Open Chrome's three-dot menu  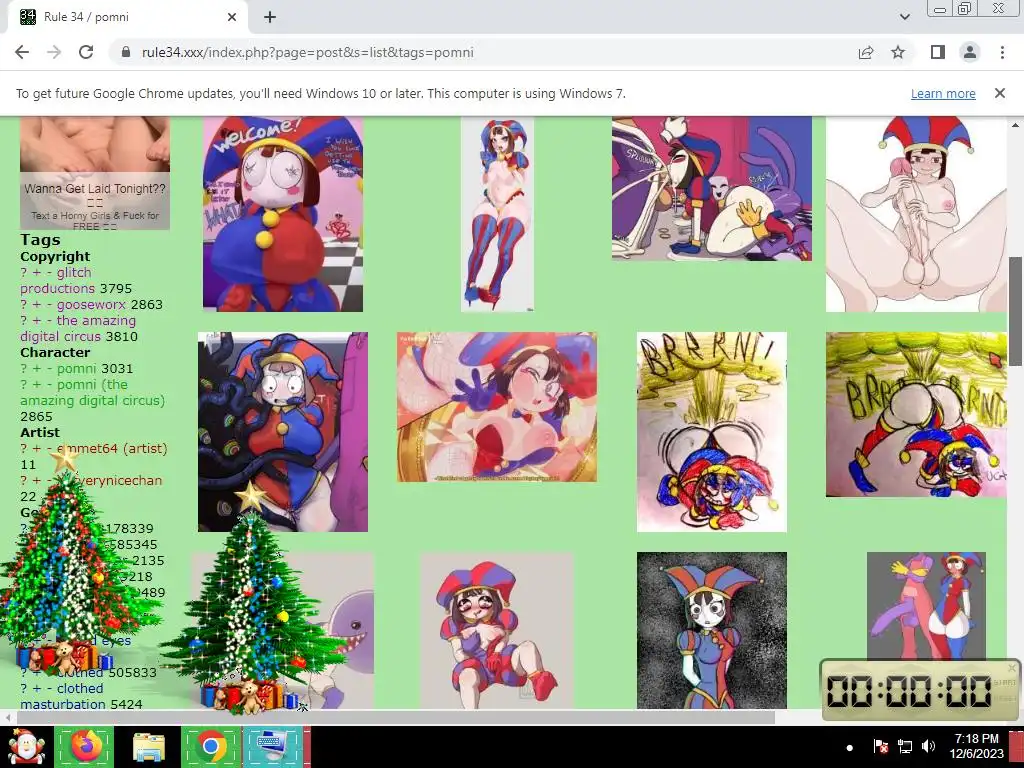(1002, 52)
